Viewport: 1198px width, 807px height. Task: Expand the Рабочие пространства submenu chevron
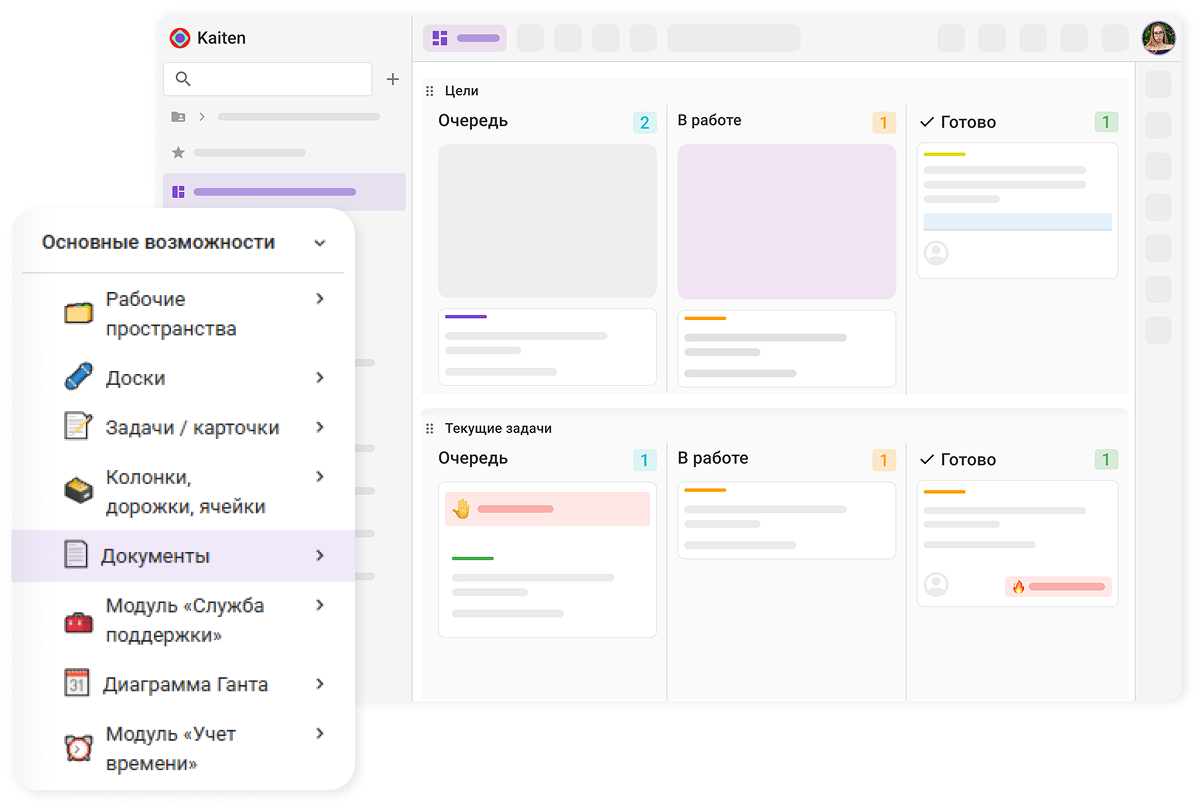320,299
